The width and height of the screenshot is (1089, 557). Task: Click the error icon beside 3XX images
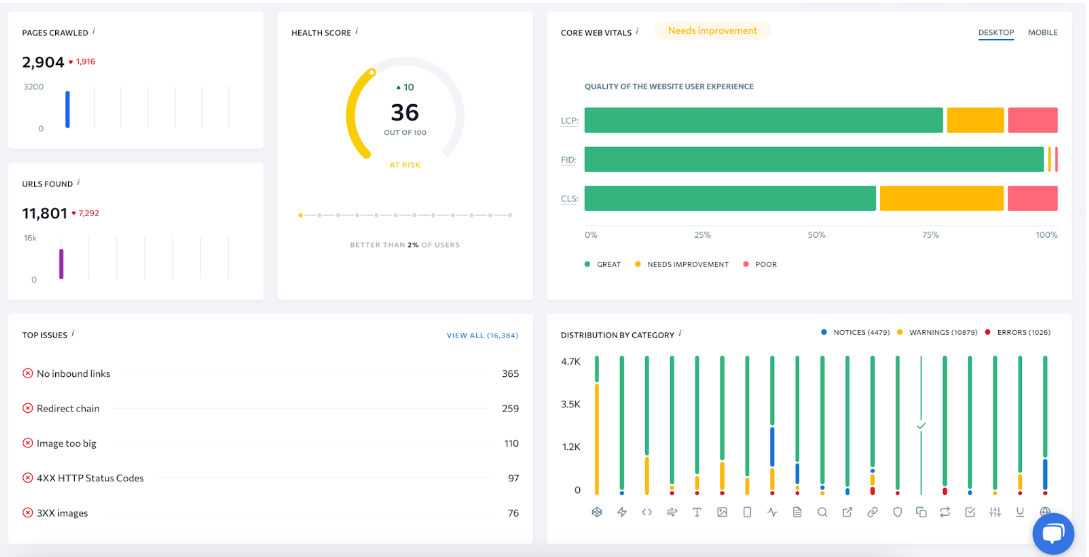(x=28, y=513)
